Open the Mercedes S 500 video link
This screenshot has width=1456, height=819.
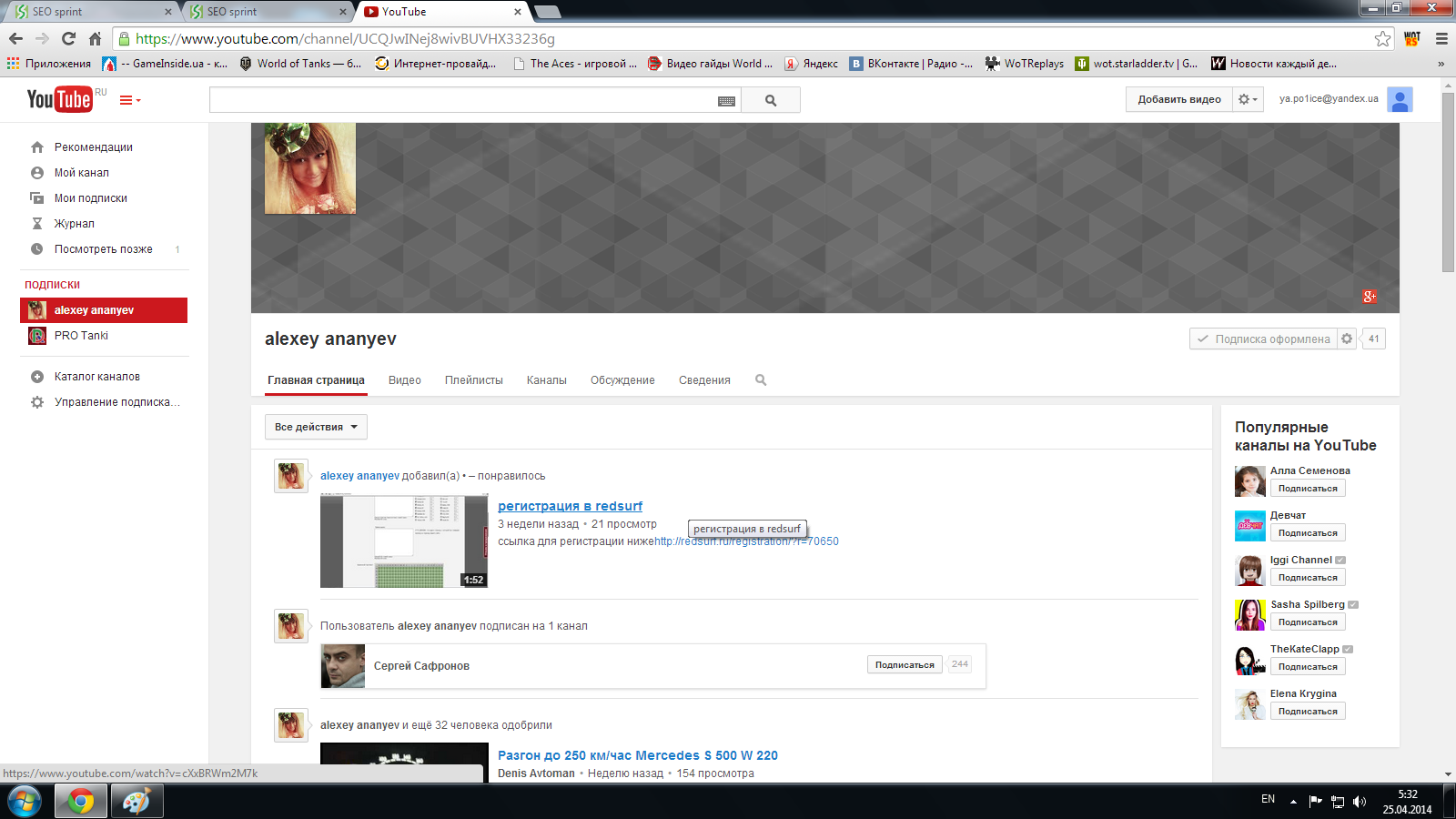click(638, 755)
